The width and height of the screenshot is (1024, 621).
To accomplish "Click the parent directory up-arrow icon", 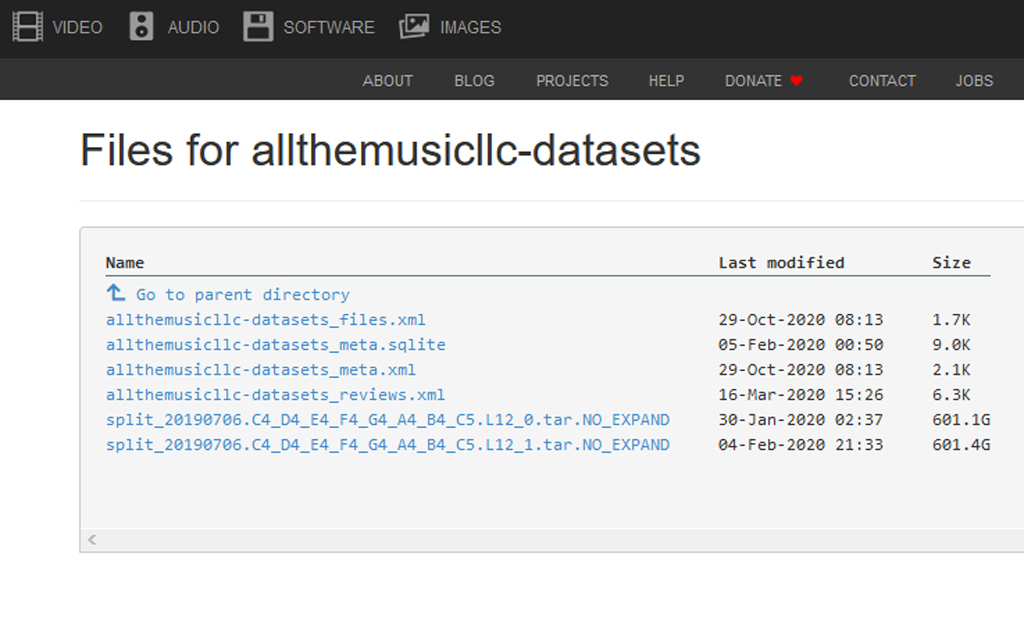I will tap(116, 293).
